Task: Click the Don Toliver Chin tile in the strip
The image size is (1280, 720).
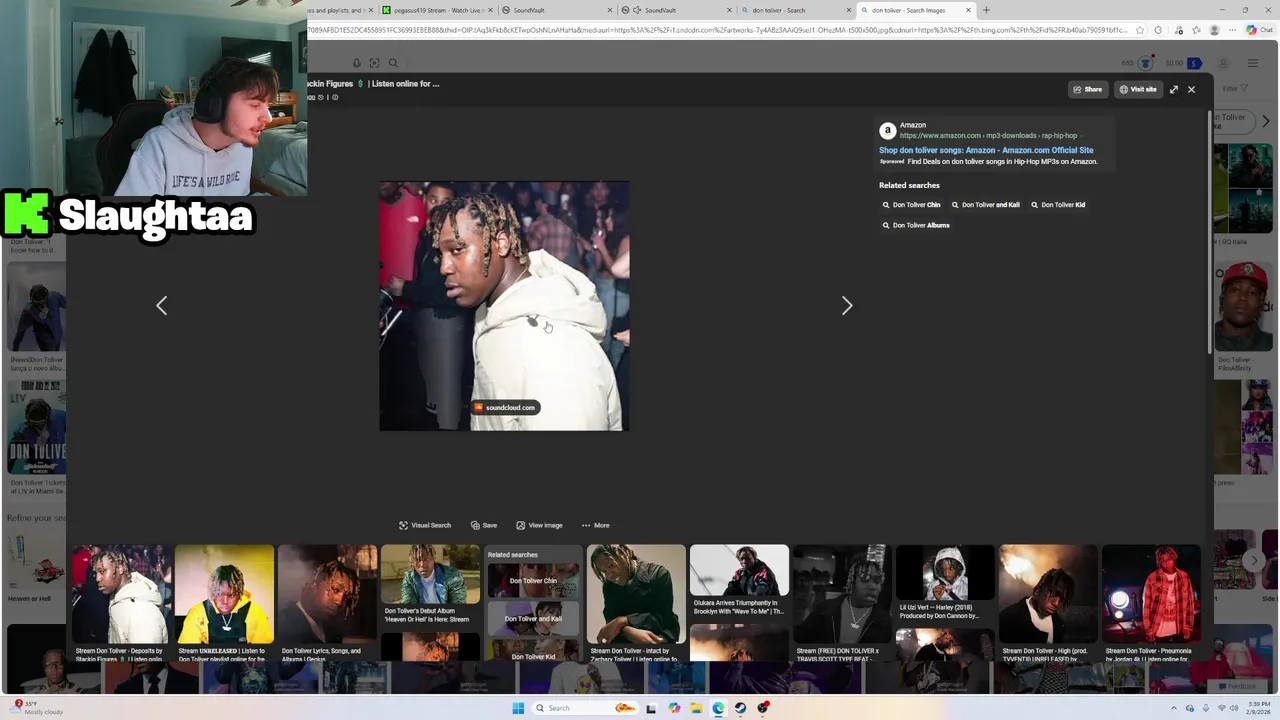Action: coord(533,581)
